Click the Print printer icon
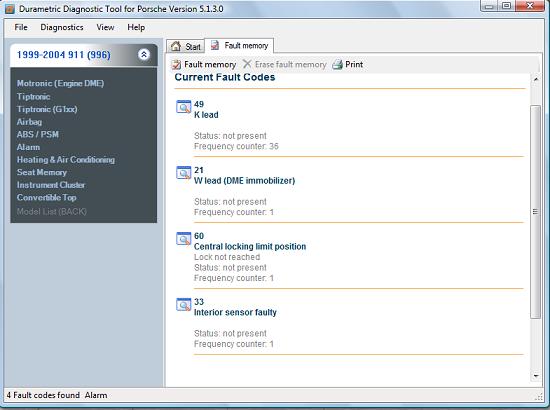This screenshot has height=410, width=550. [337, 65]
